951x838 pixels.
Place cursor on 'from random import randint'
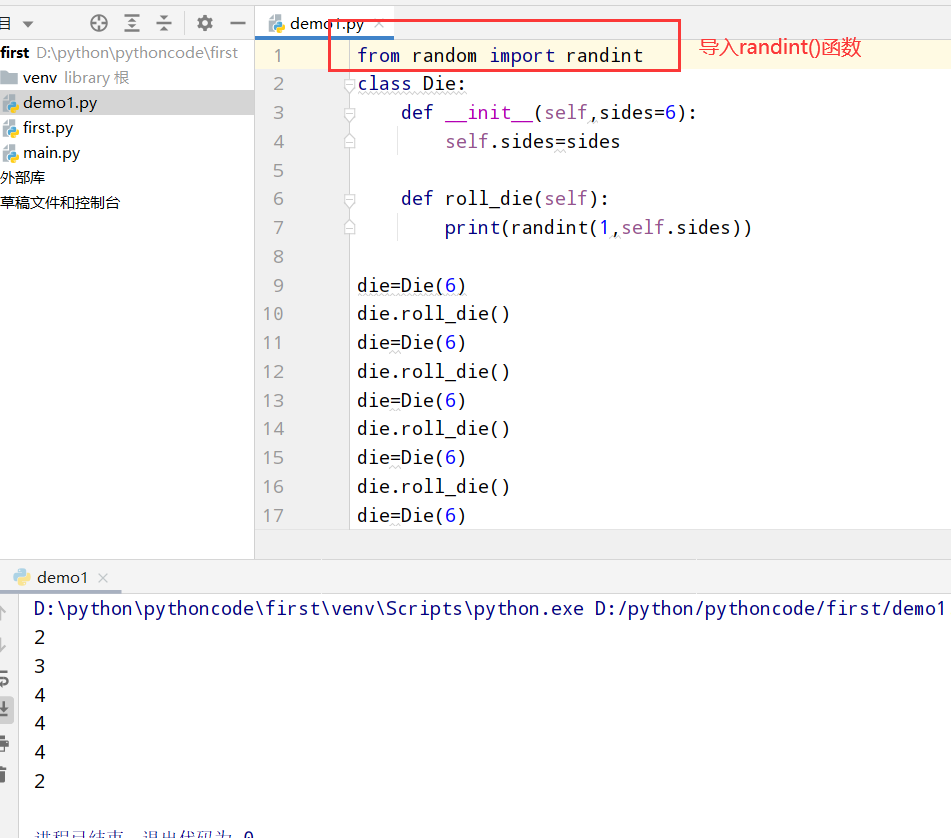click(500, 55)
